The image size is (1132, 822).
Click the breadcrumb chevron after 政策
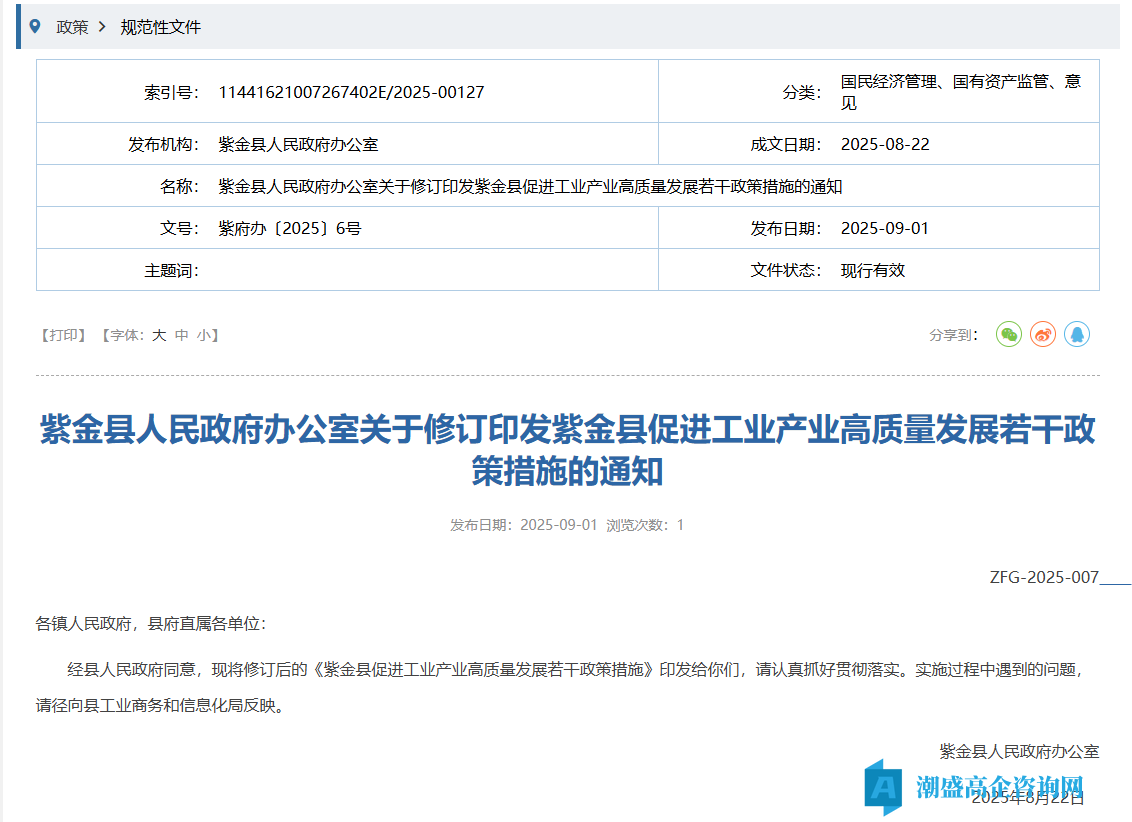click(x=102, y=27)
